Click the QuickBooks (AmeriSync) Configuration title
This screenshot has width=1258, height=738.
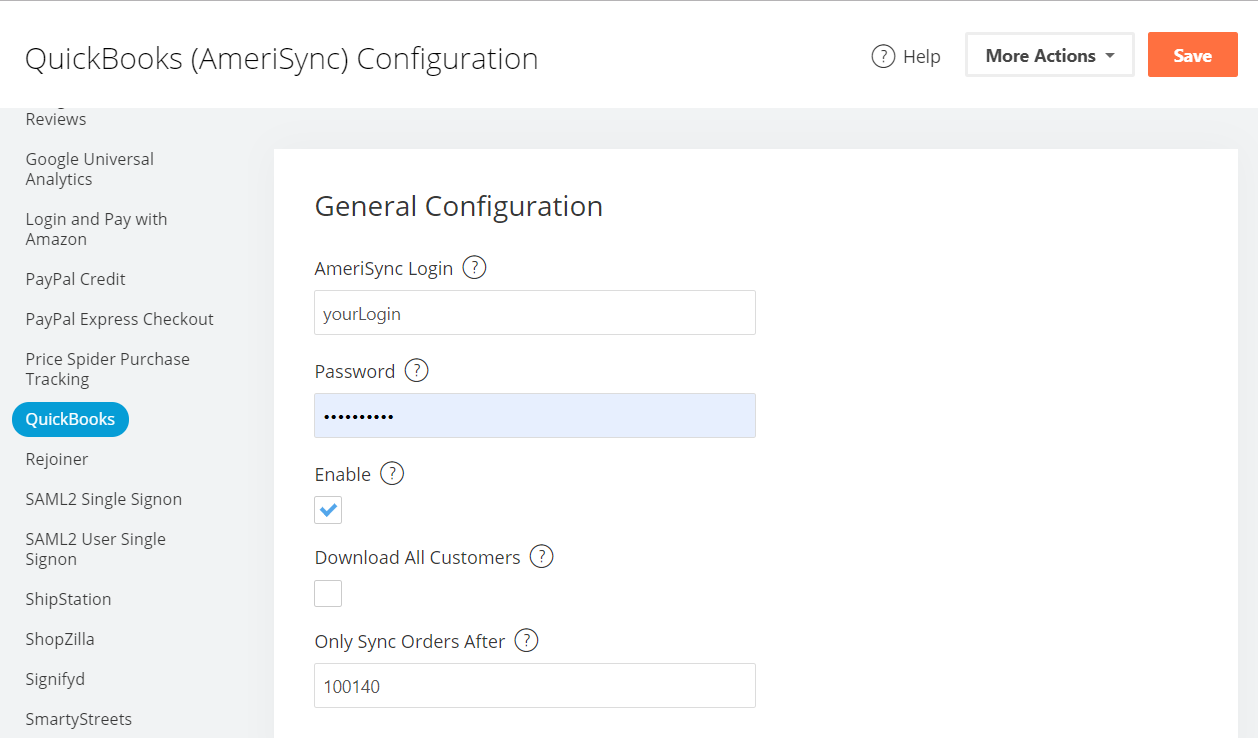[x=282, y=58]
